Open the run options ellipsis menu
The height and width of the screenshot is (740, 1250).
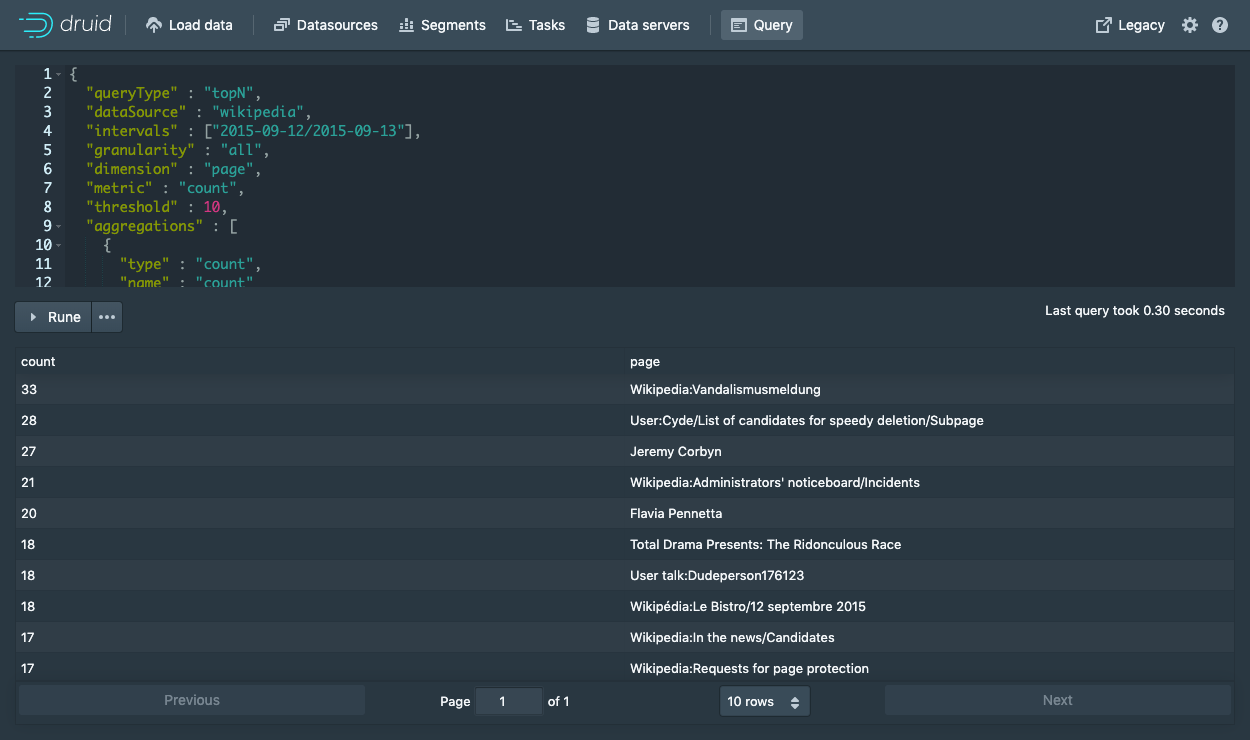tap(107, 317)
